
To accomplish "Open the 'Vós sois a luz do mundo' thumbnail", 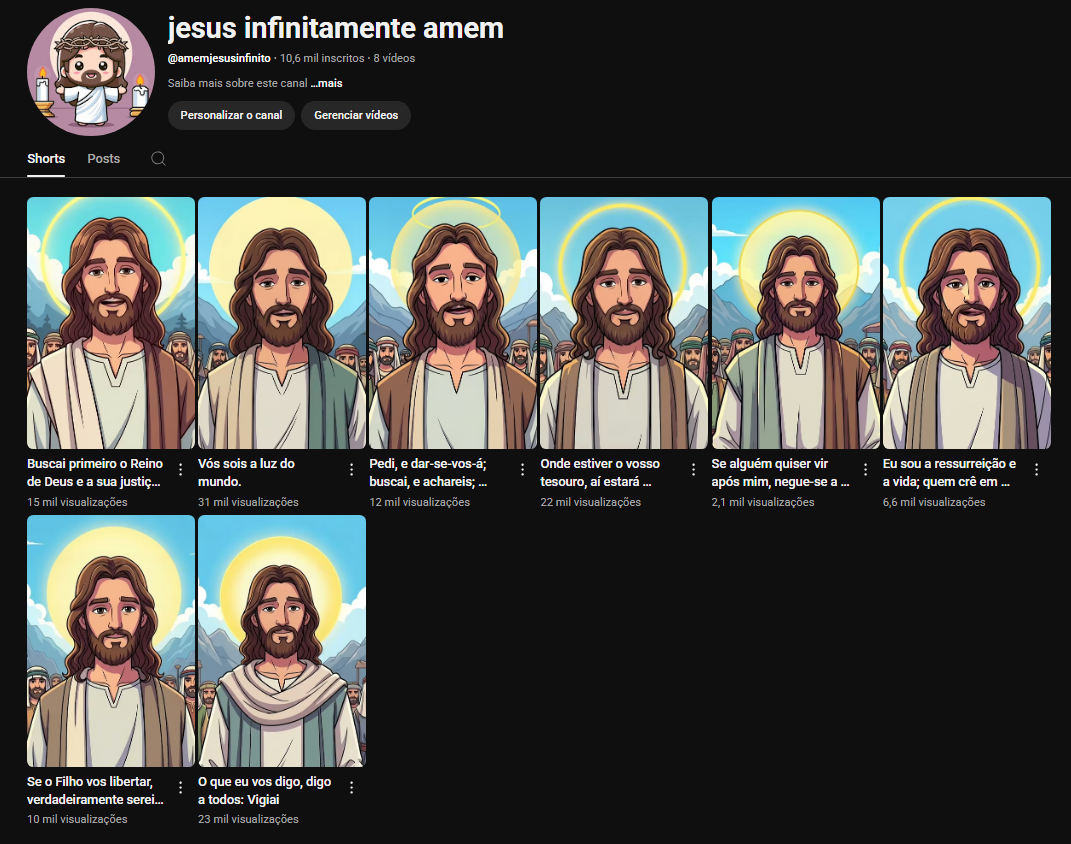I will coord(282,323).
